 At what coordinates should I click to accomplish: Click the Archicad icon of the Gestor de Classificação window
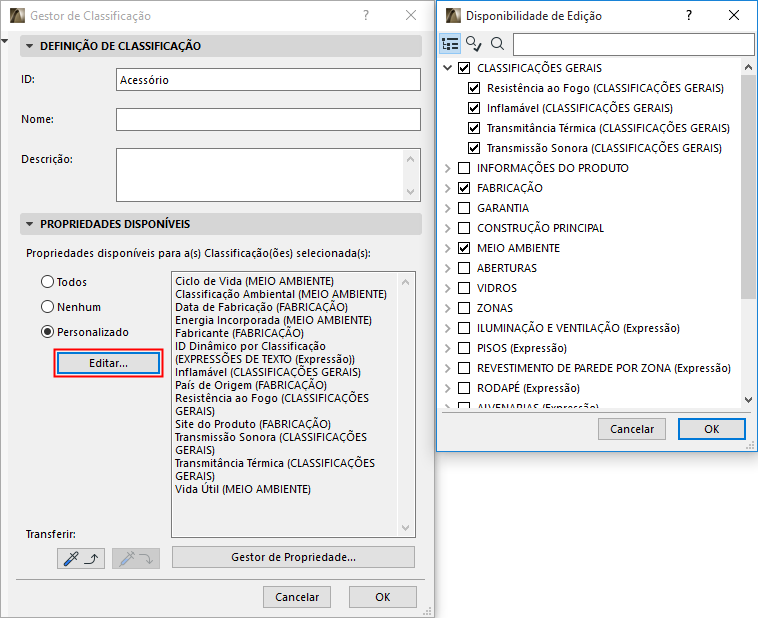click(17, 15)
